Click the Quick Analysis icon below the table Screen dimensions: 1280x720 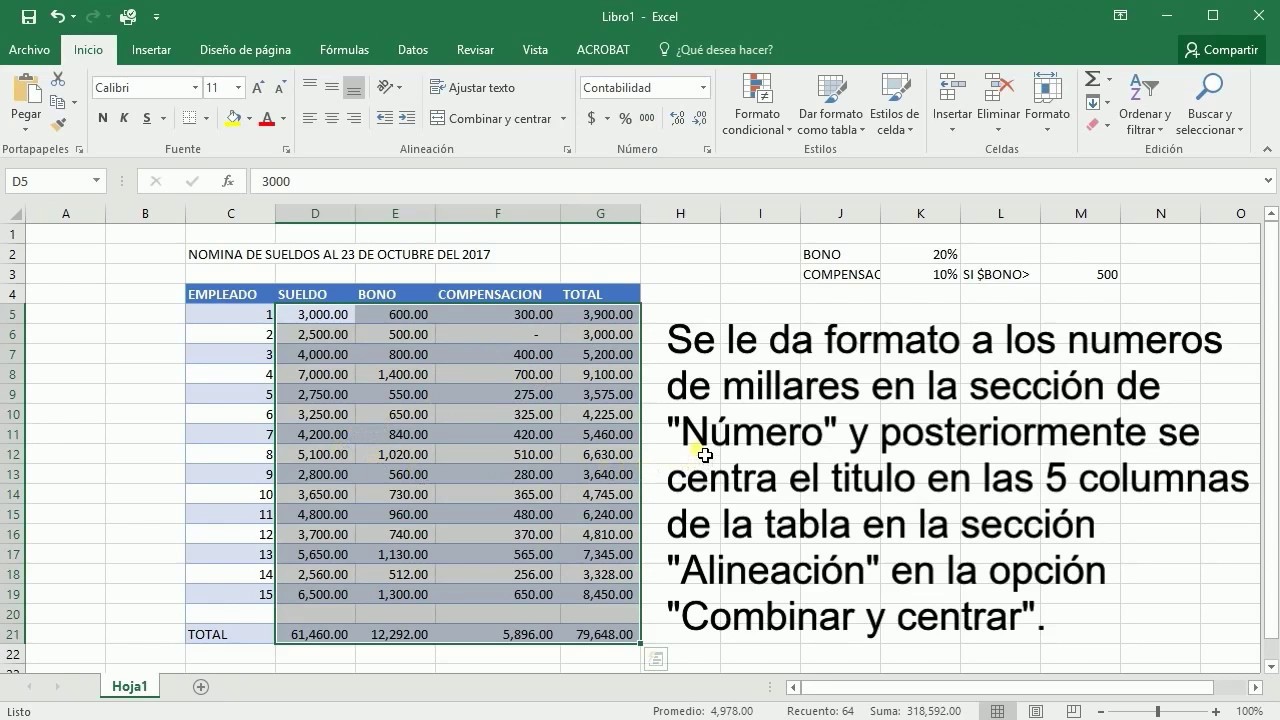tap(655, 658)
